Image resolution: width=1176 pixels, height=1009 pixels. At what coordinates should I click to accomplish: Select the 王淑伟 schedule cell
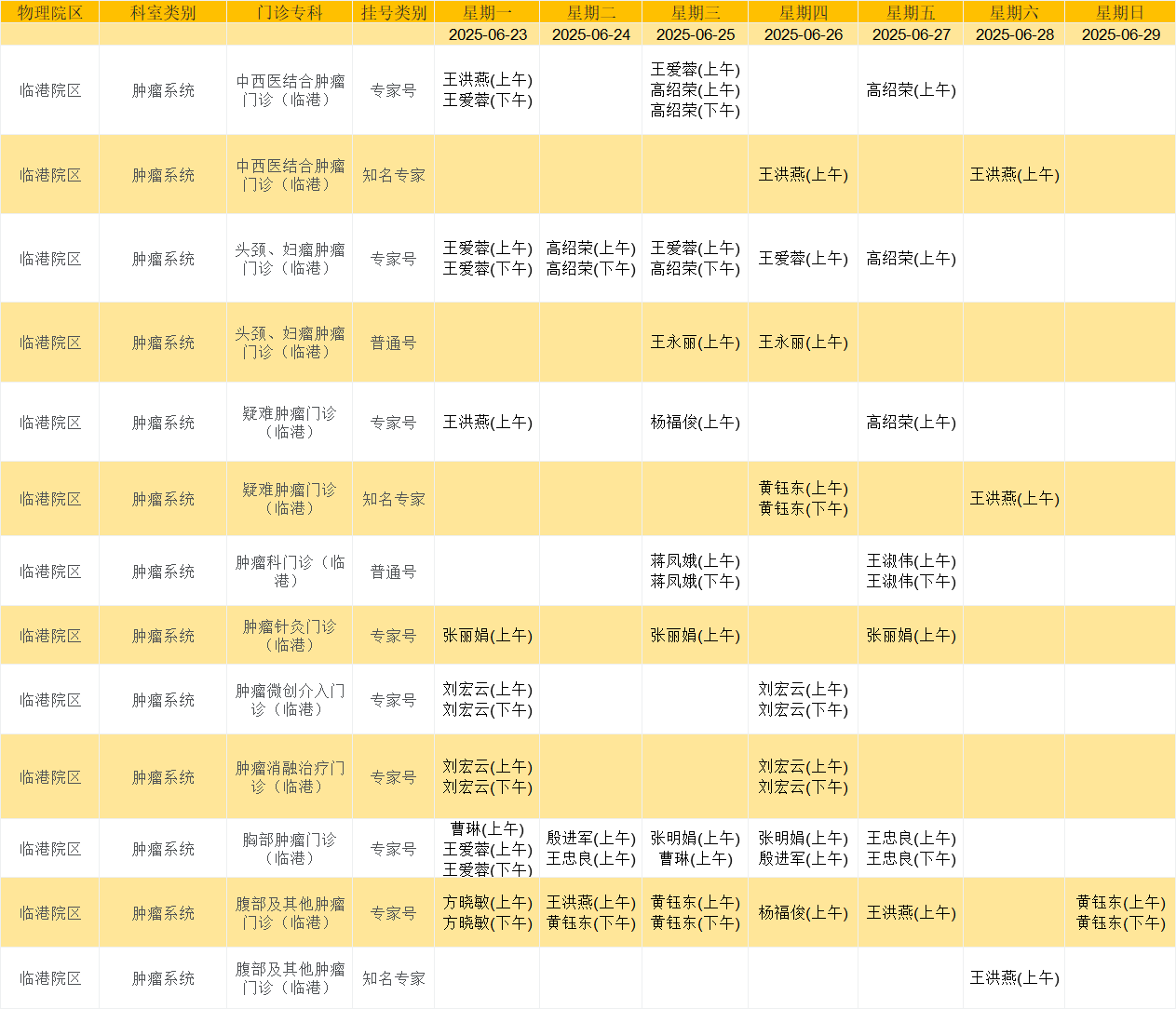click(x=911, y=572)
